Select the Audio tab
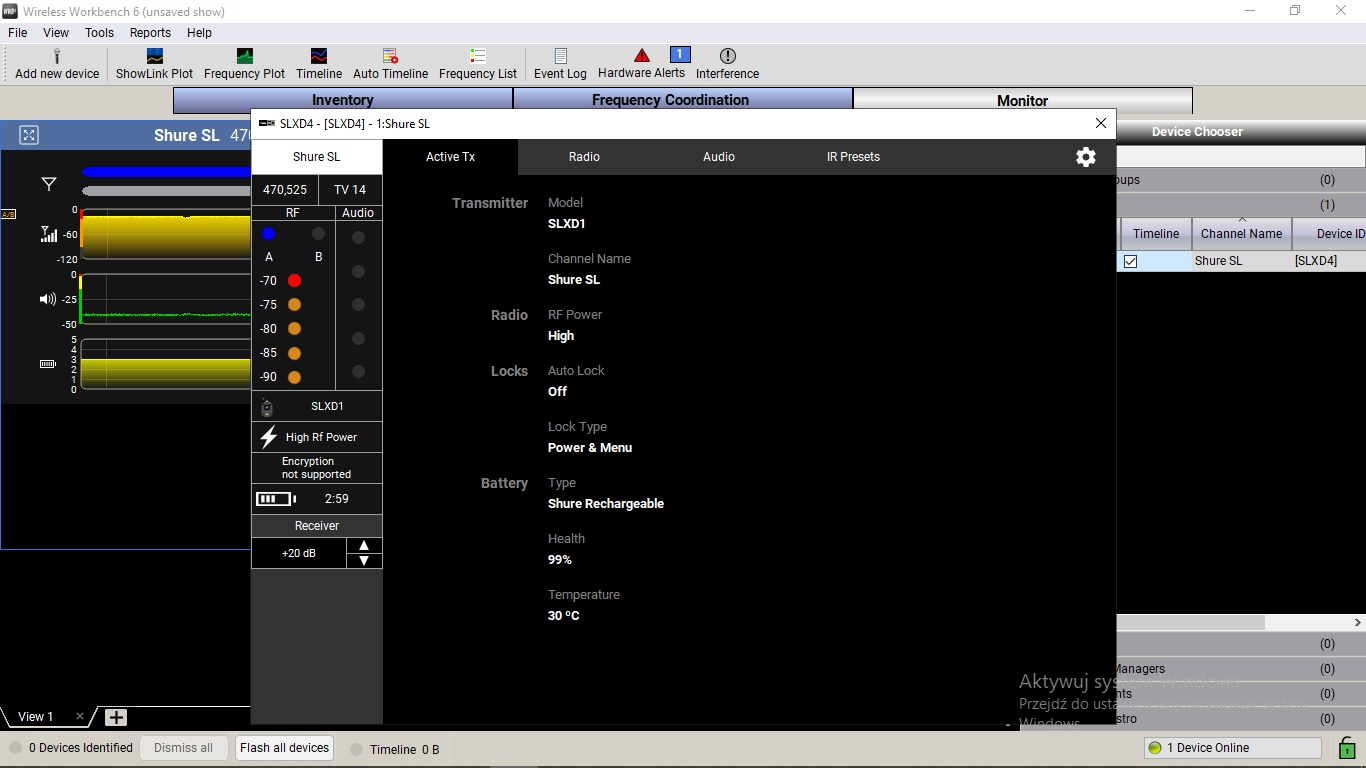1366x768 pixels. tap(718, 157)
